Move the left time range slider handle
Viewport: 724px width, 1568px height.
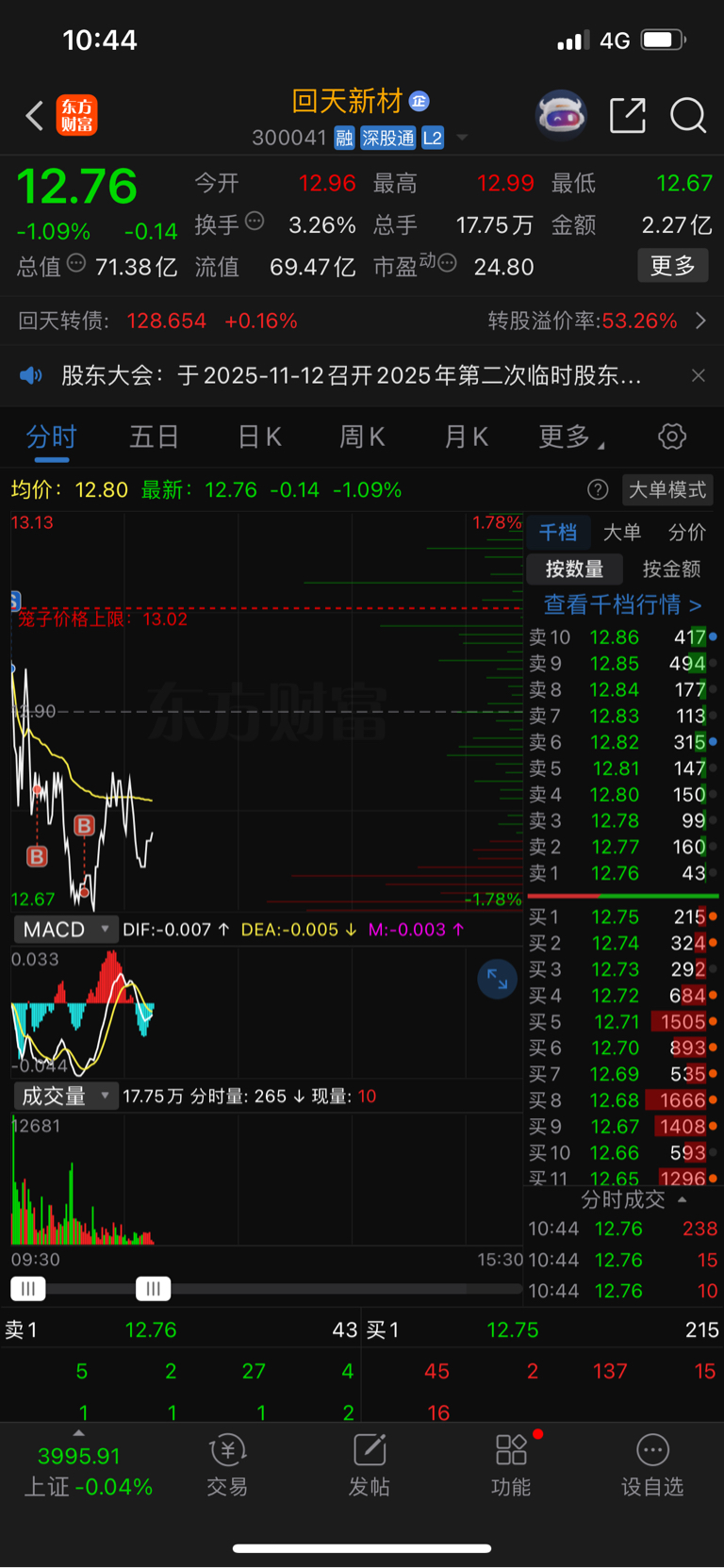[28, 1288]
